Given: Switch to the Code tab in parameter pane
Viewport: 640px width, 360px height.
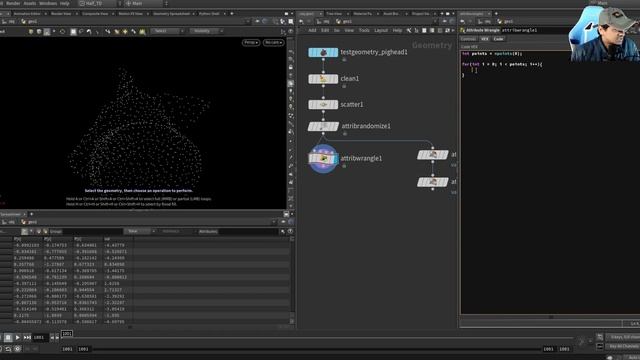Looking at the screenshot, I should coord(498,39).
